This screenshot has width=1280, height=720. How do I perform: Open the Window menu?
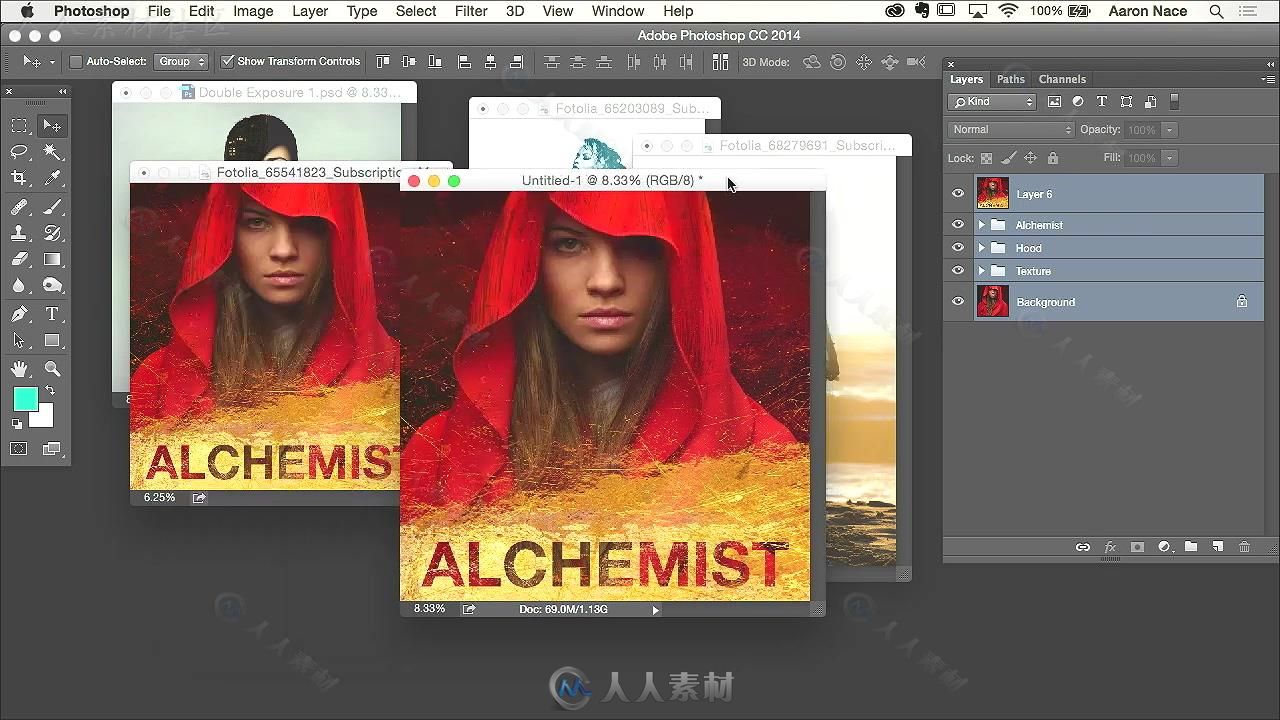tap(618, 11)
